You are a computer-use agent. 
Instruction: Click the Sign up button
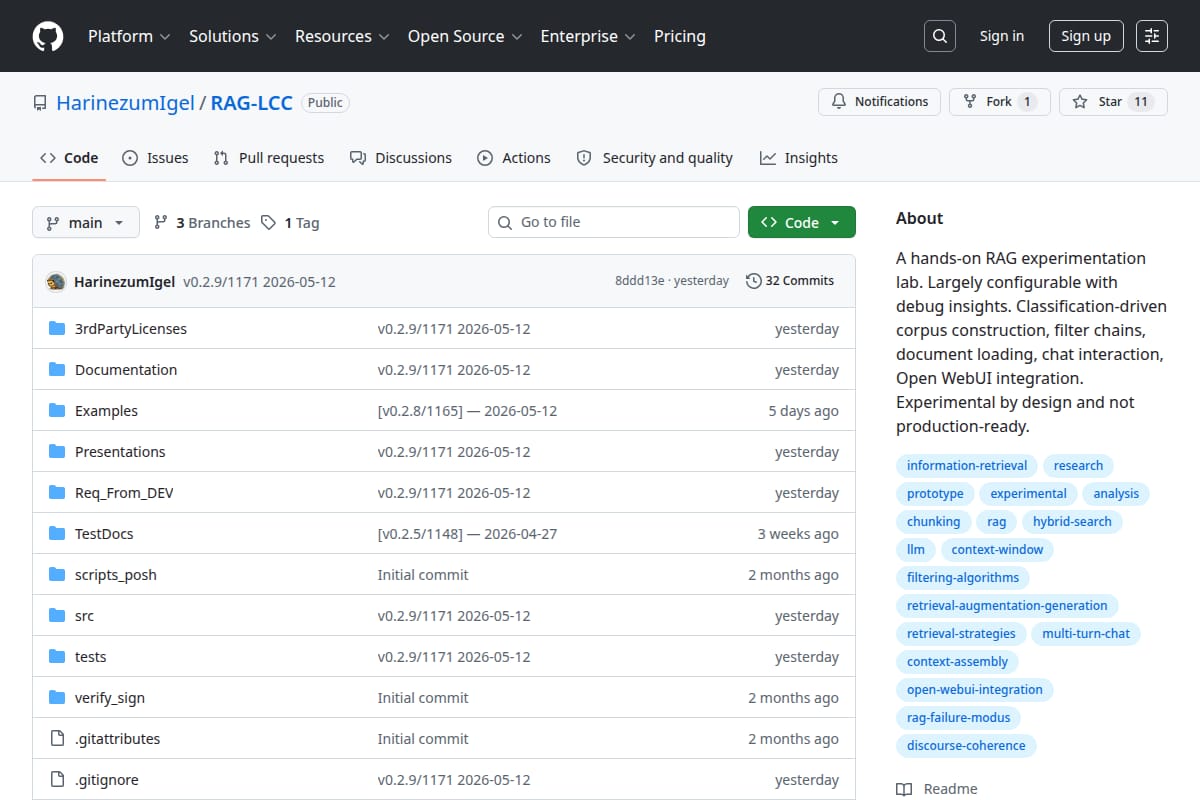(x=1086, y=36)
